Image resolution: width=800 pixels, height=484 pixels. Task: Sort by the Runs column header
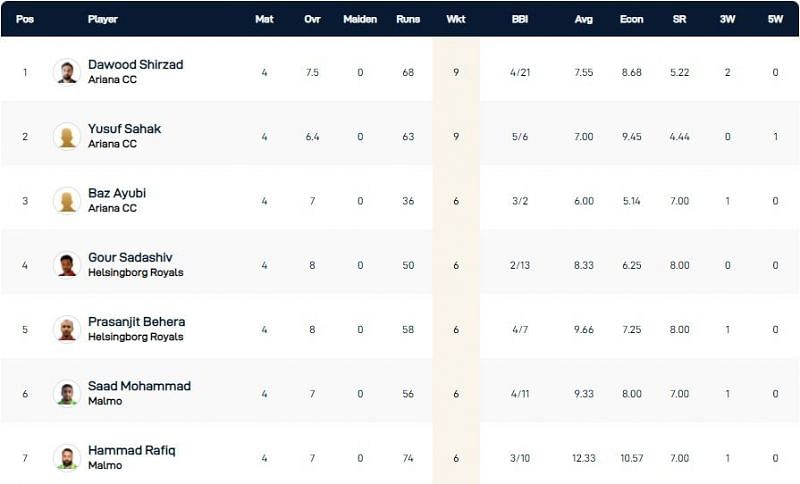(x=408, y=19)
